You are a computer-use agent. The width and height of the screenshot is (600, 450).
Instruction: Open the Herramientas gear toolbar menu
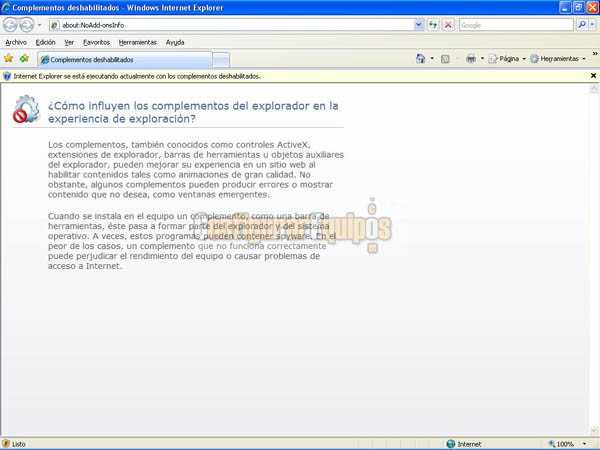coord(558,59)
